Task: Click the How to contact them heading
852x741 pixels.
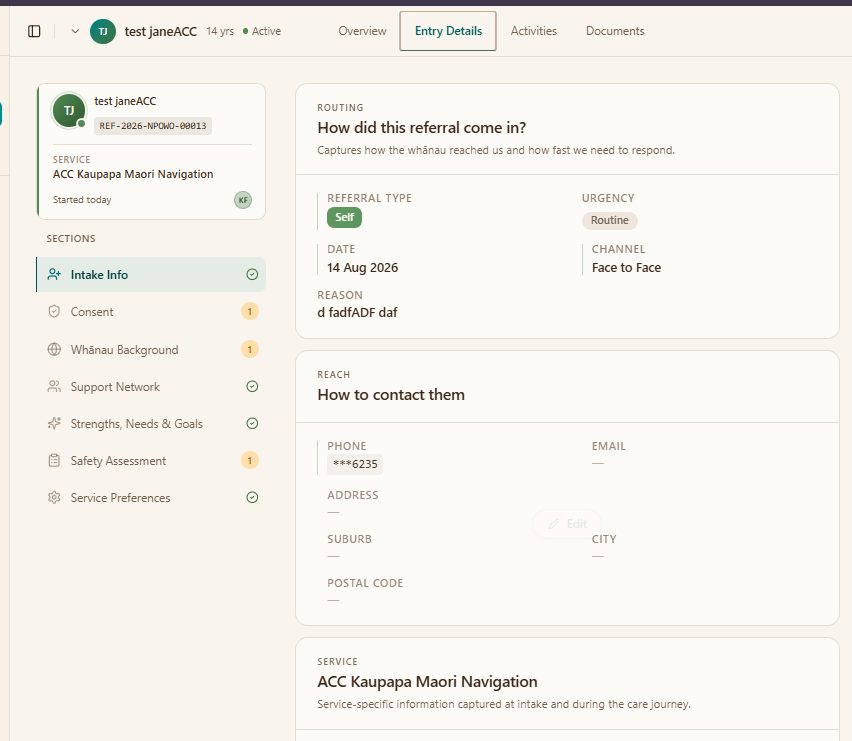Action: click(391, 394)
